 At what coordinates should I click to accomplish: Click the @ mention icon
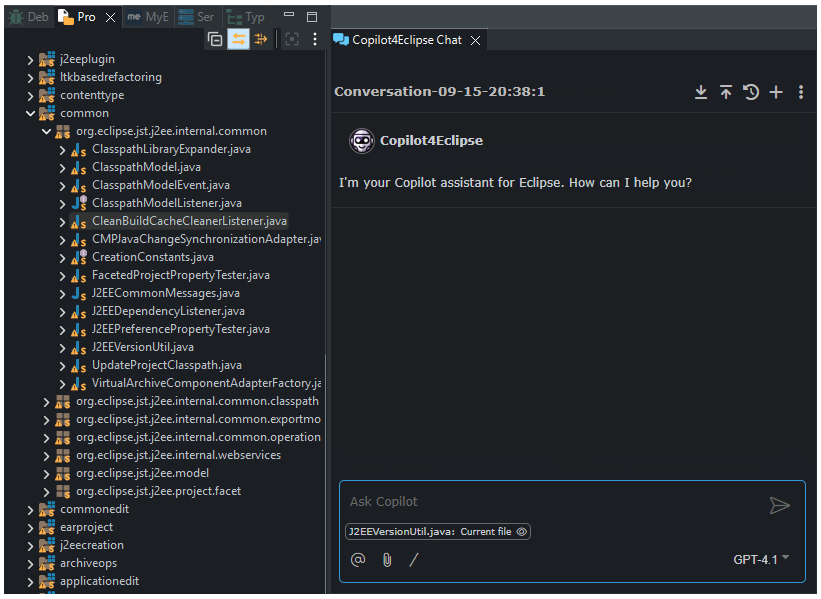(358, 560)
